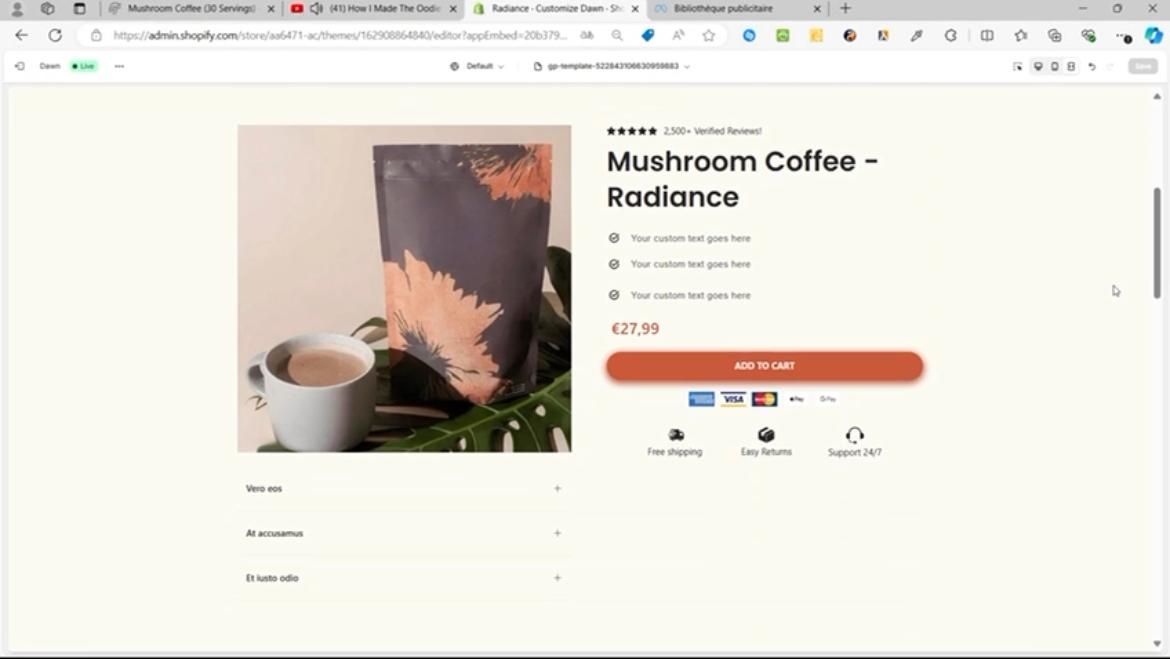This screenshot has width=1170, height=659.
Task: Open the Copilot sidebar icon
Action: tap(1154, 35)
